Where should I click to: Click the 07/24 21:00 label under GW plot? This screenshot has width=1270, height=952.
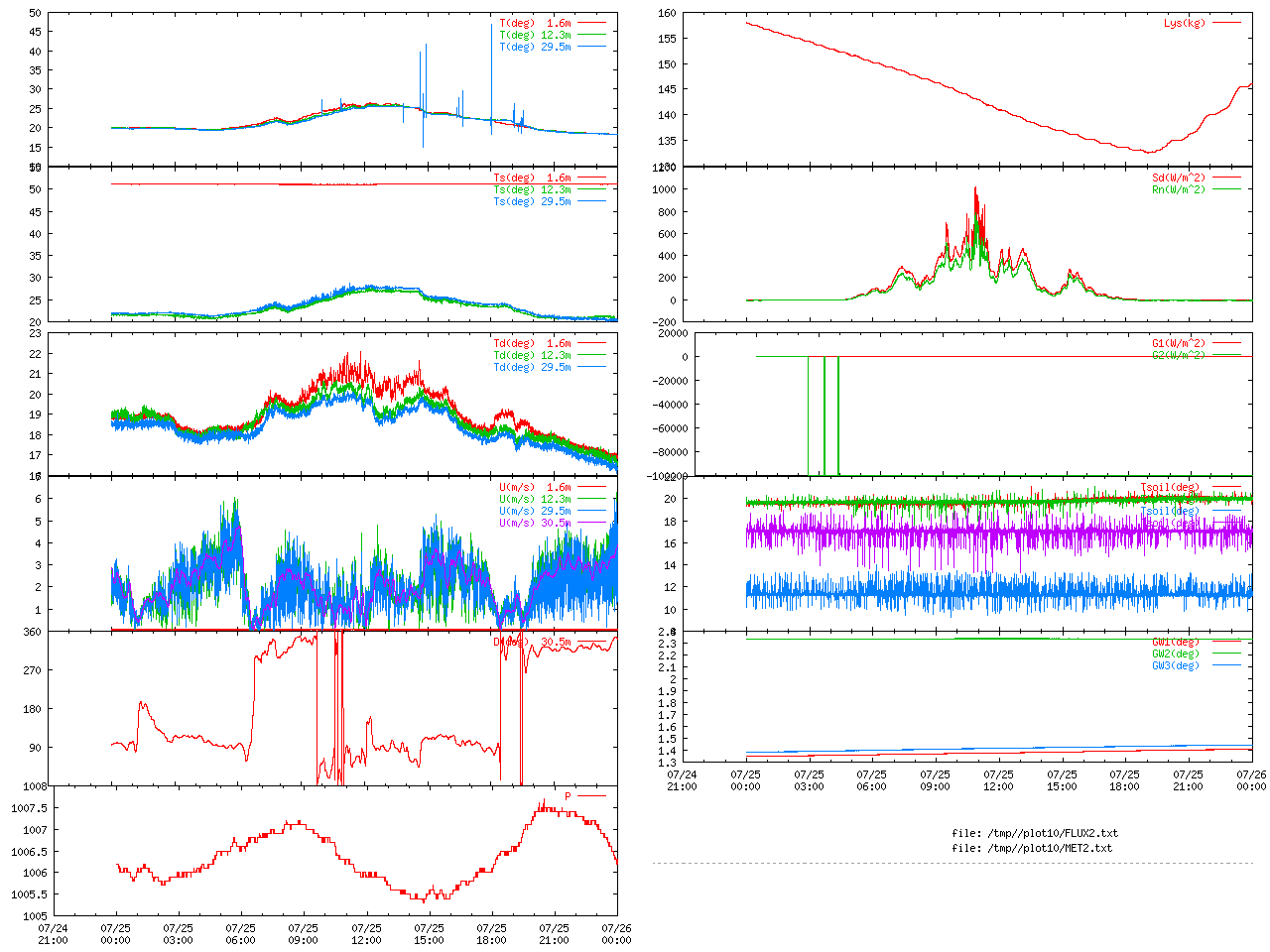(x=682, y=779)
